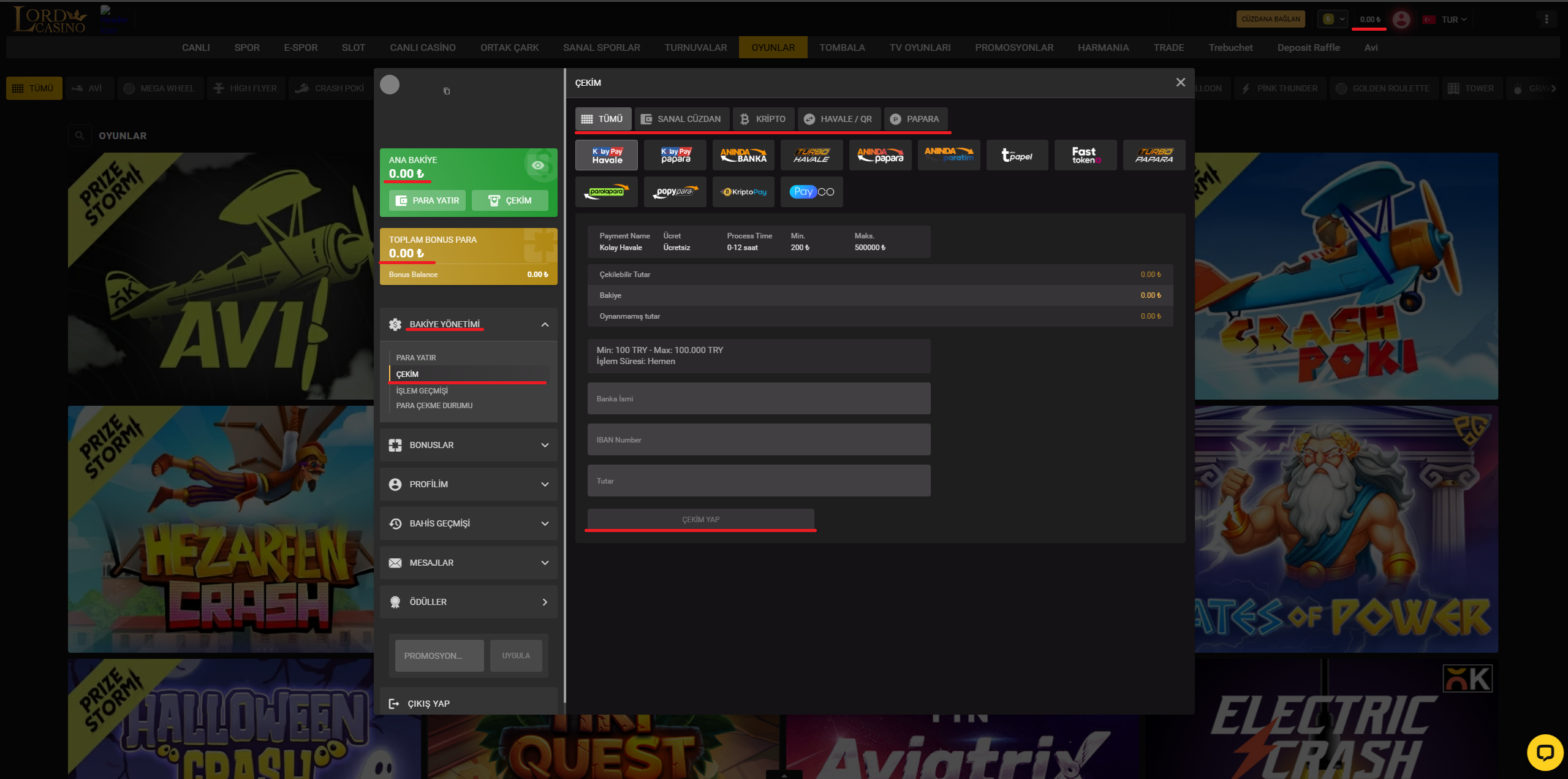The height and width of the screenshot is (779, 1568).
Task: Focus the PROMOSYON code input field
Action: tap(439, 656)
